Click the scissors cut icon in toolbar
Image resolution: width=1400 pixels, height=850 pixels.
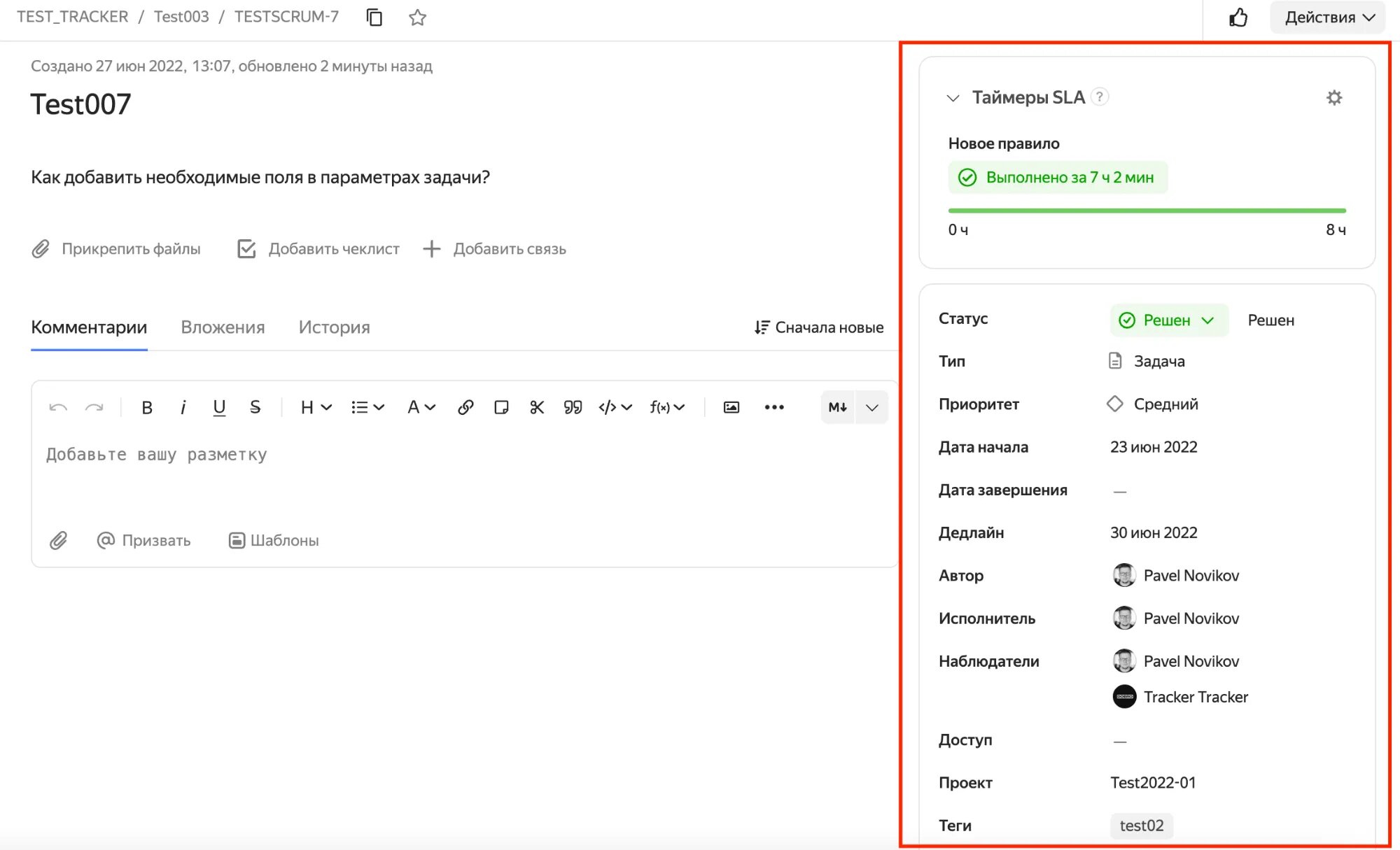(x=537, y=407)
